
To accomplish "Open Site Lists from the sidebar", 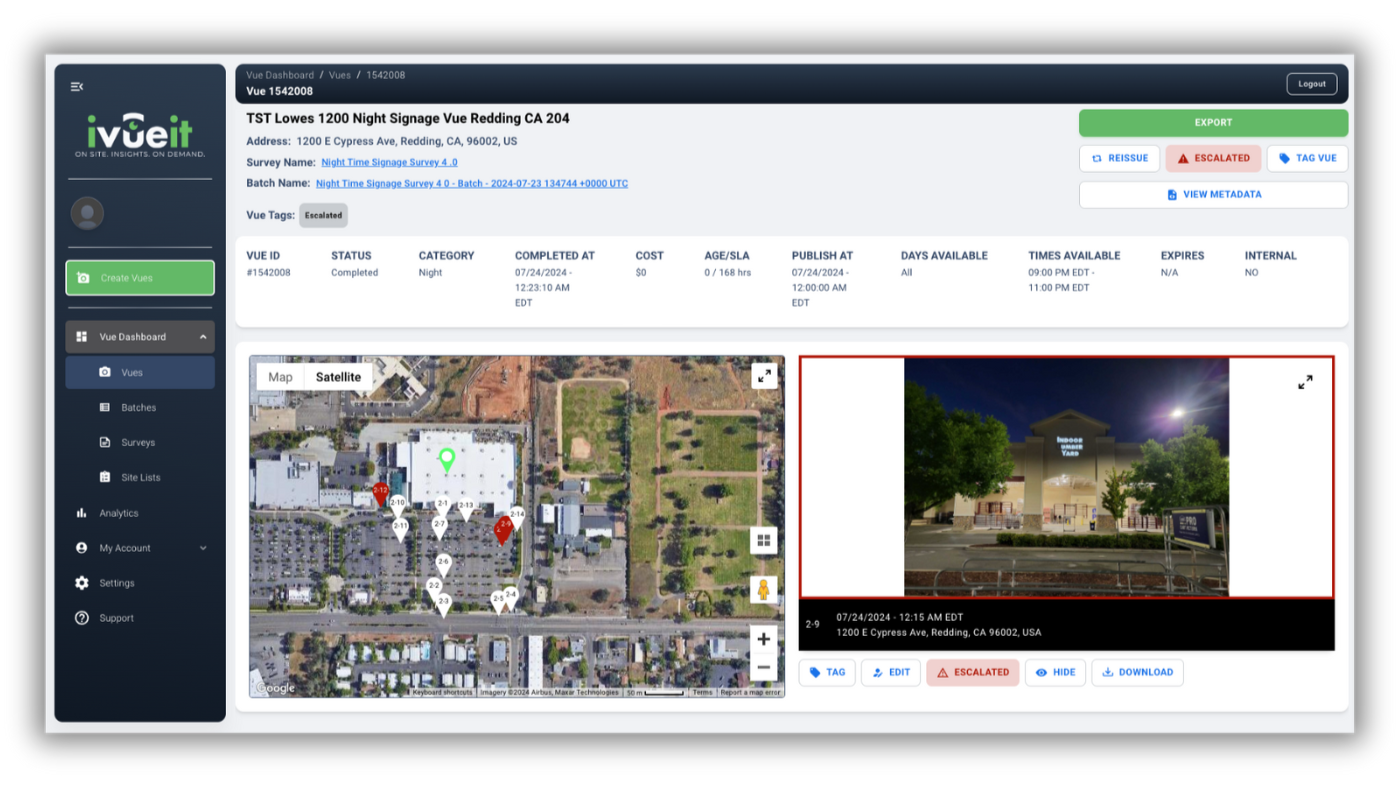I will [x=140, y=477].
